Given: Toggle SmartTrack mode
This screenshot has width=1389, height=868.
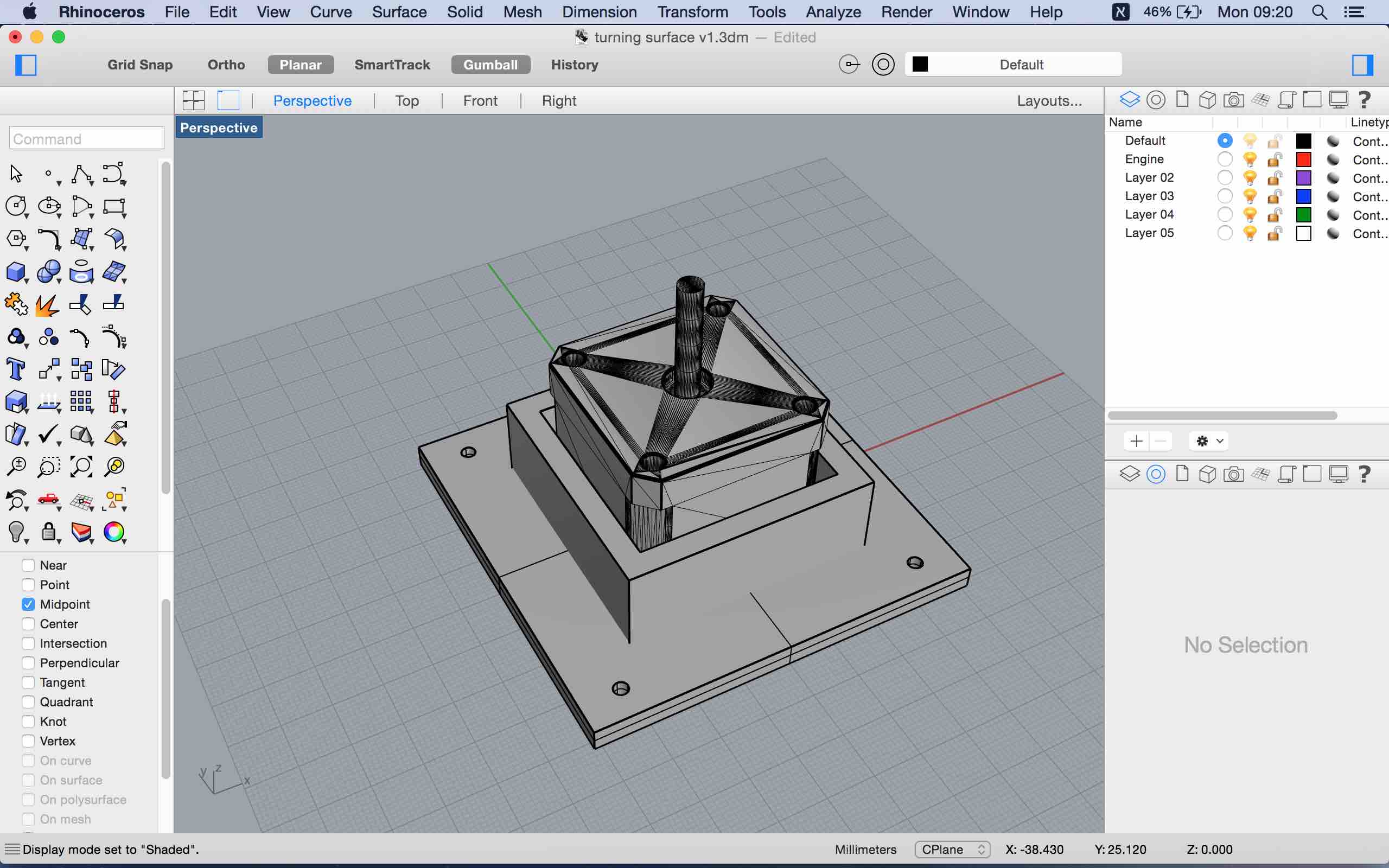Looking at the screenshot, I should 392,65.
